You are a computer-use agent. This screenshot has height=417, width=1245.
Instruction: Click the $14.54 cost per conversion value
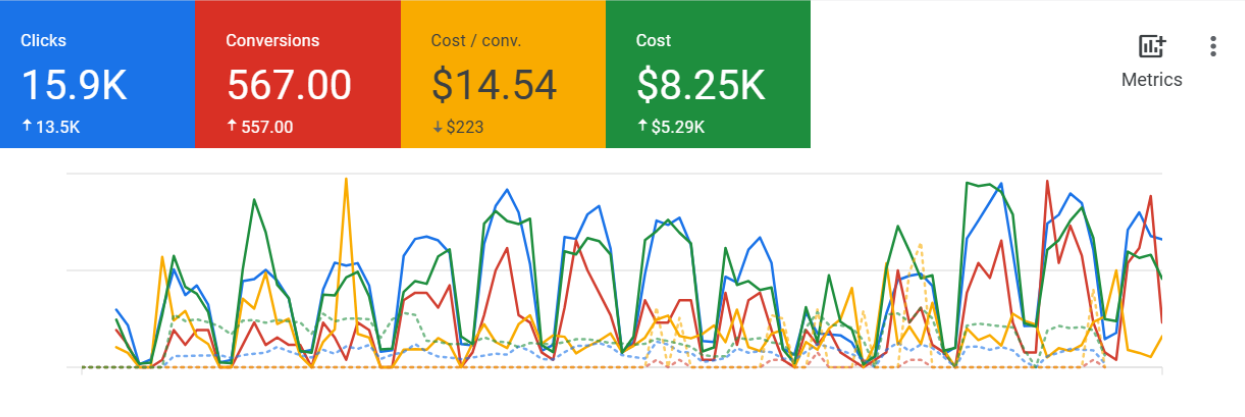tap(494, 86)
